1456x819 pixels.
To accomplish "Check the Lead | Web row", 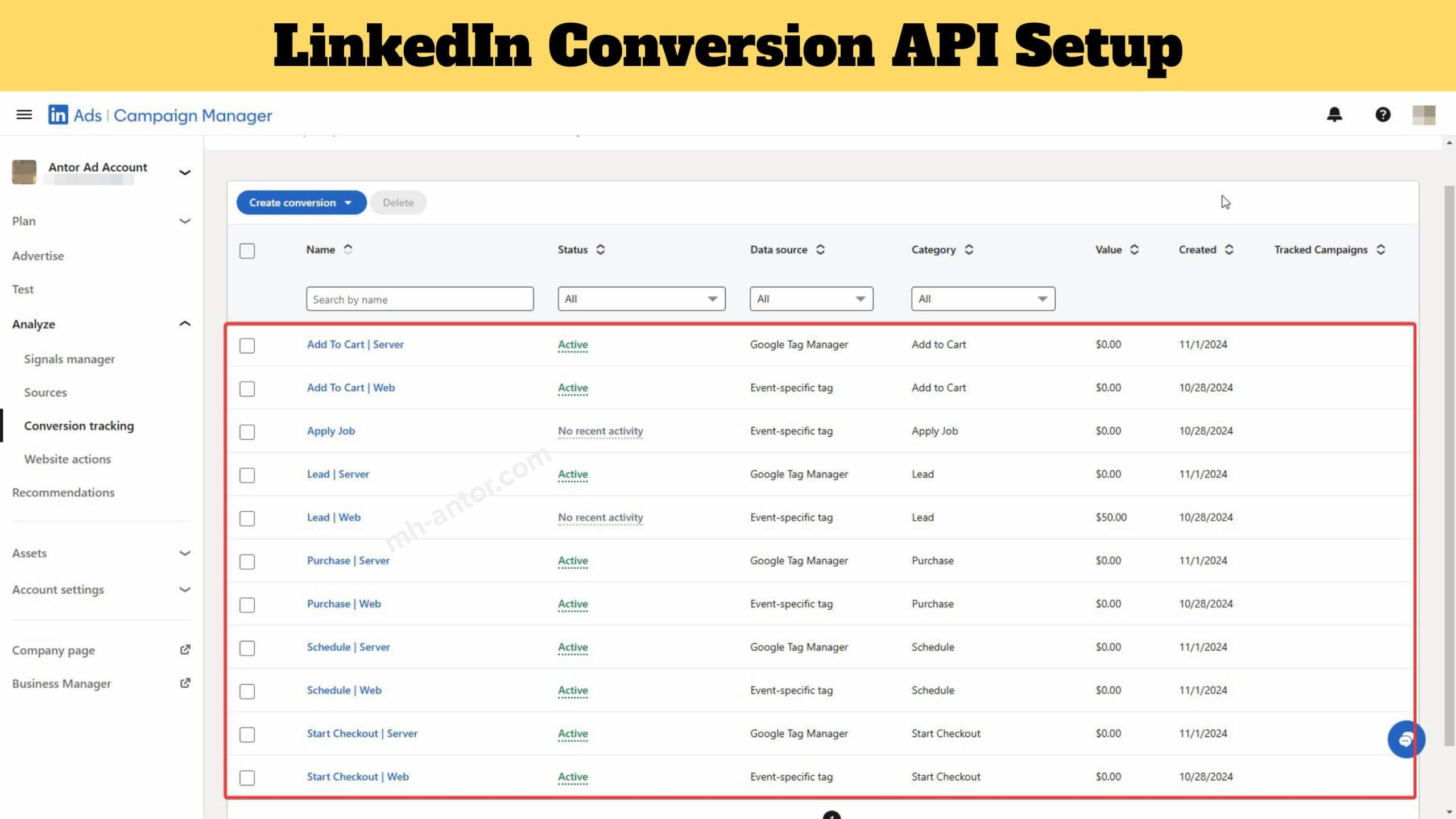I will tap(247, 519).
